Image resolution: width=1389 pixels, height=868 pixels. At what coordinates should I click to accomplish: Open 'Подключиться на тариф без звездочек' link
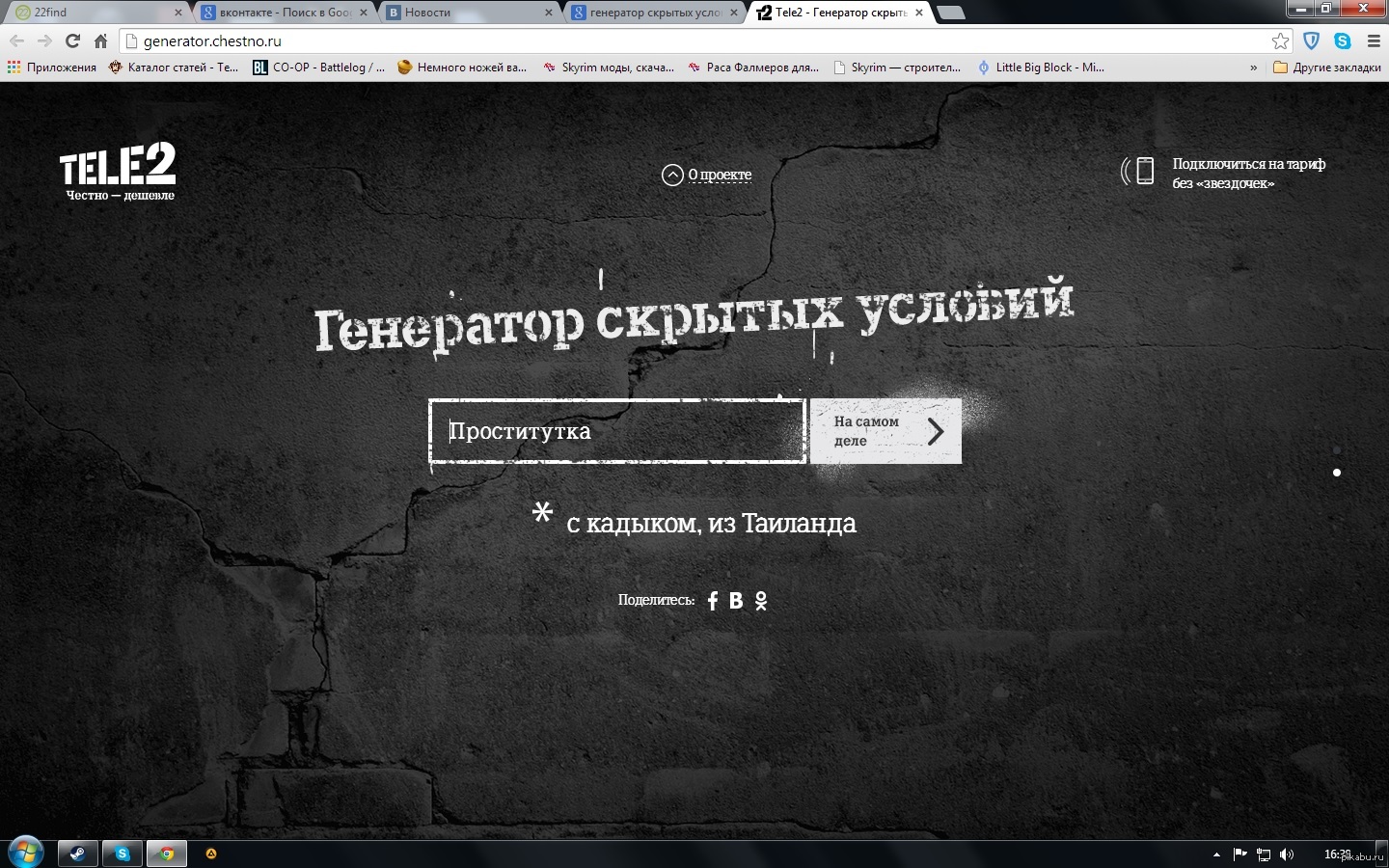[x=1248, y=174]
